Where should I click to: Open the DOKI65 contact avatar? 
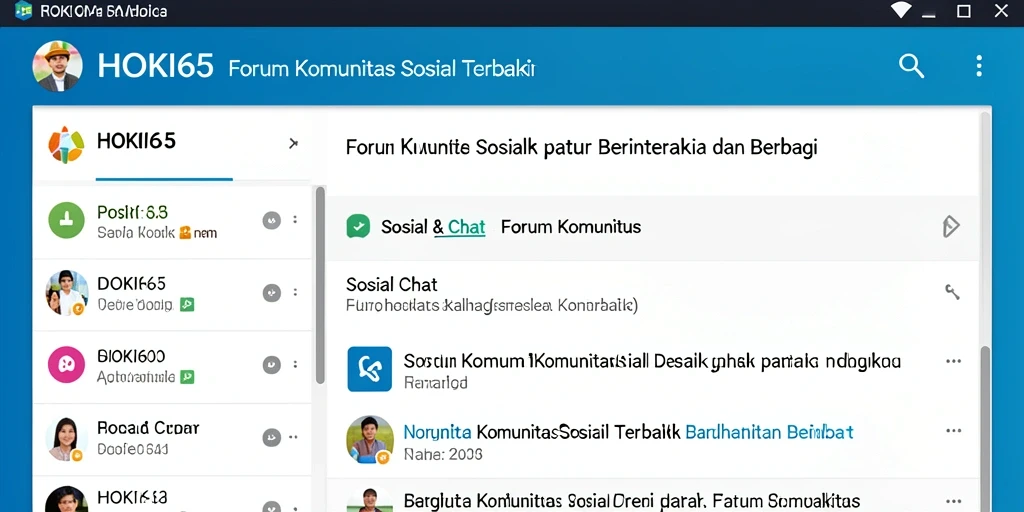pyautogui.click(x=67, y=293)
